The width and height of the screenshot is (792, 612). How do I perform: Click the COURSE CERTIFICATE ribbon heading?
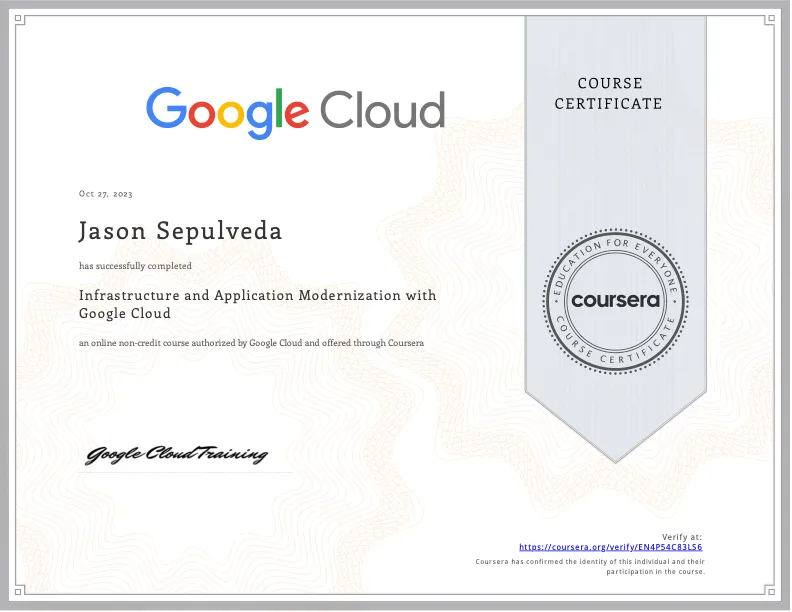click(609, 93)
